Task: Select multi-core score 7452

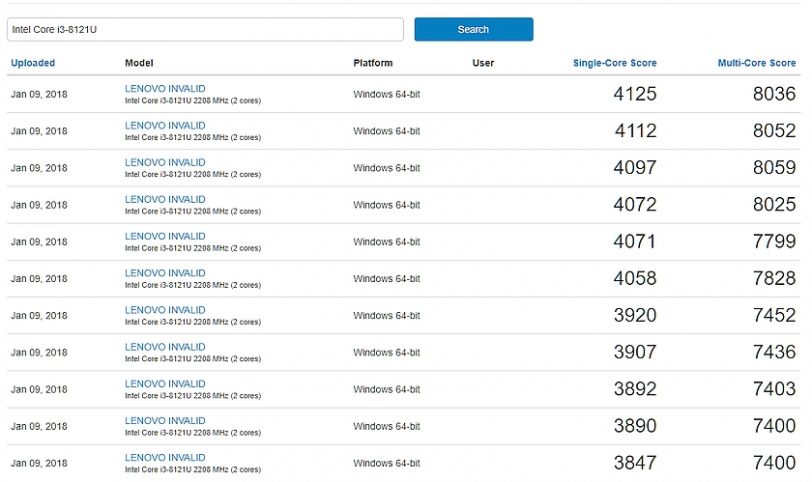Action: pyautogui.click(x=774, y=315)
